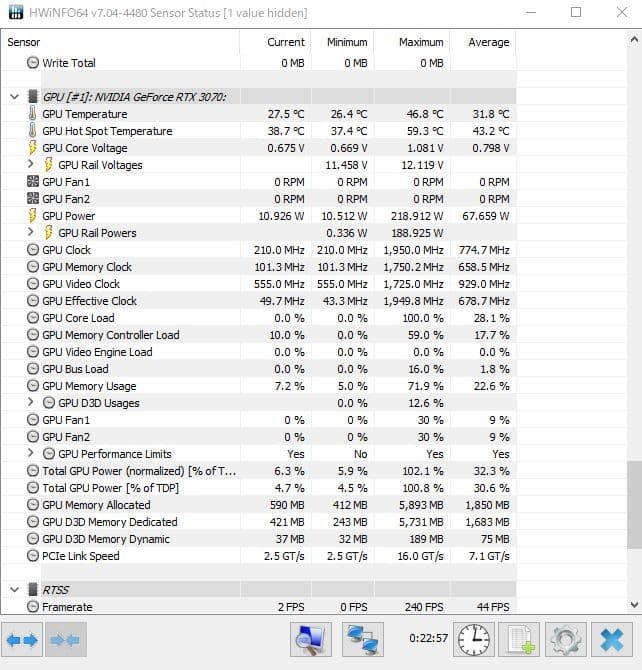Click the GPU Effective Clock gauge icon
The image size is (642, 670).
point(32,301)
